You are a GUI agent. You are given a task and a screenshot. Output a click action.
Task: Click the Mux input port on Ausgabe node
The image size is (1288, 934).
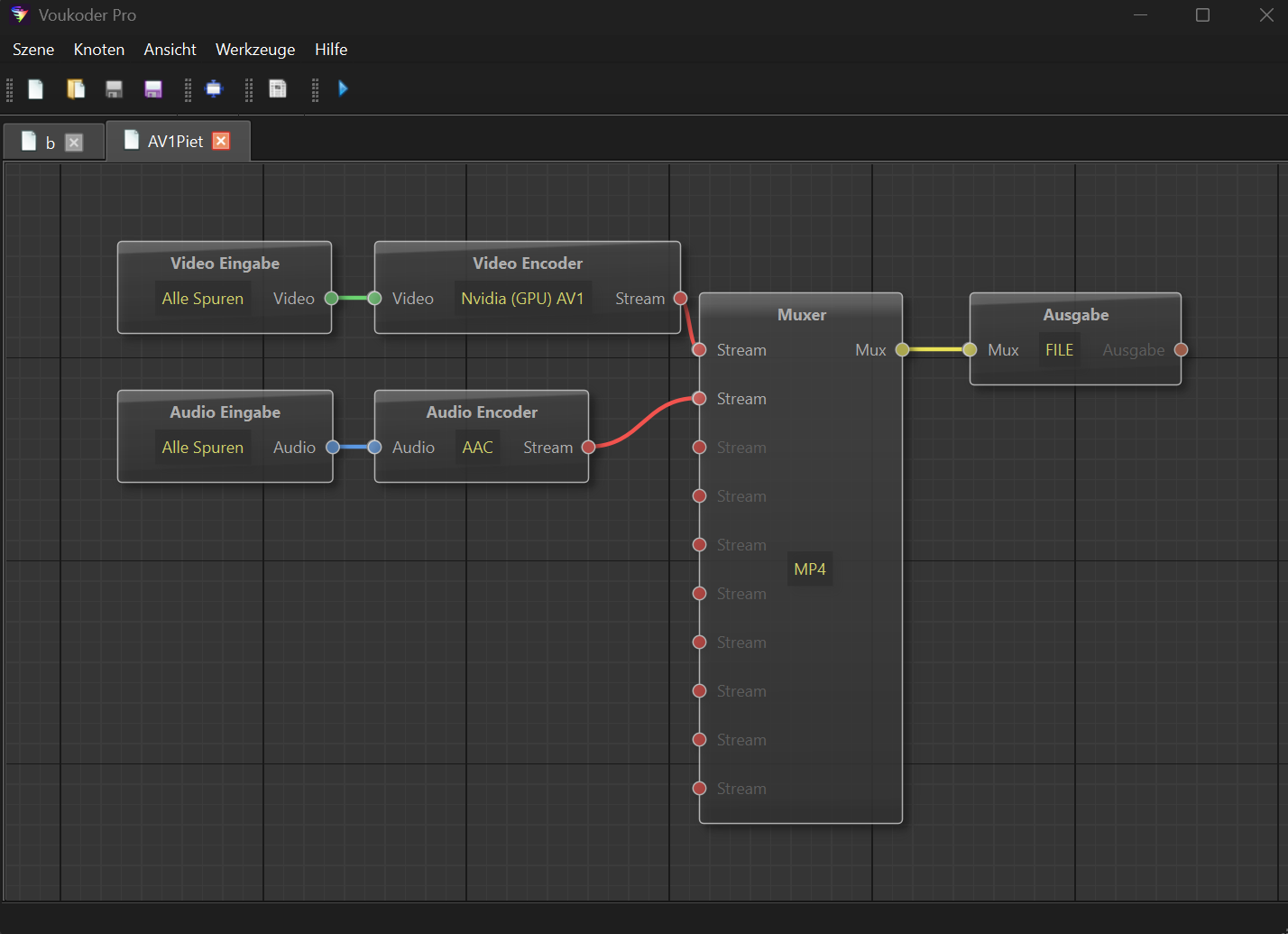(970, 350)
